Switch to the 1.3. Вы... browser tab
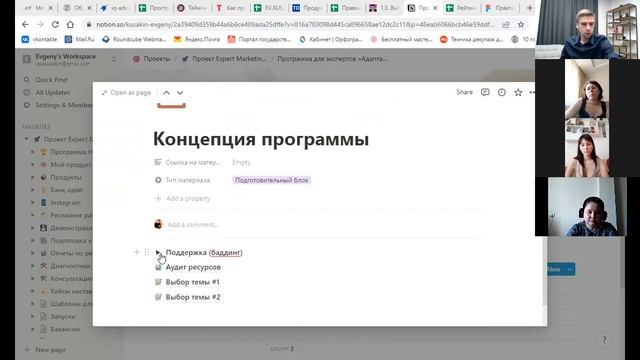The width and height of the screenshot is (640, 360). (384, 8)
